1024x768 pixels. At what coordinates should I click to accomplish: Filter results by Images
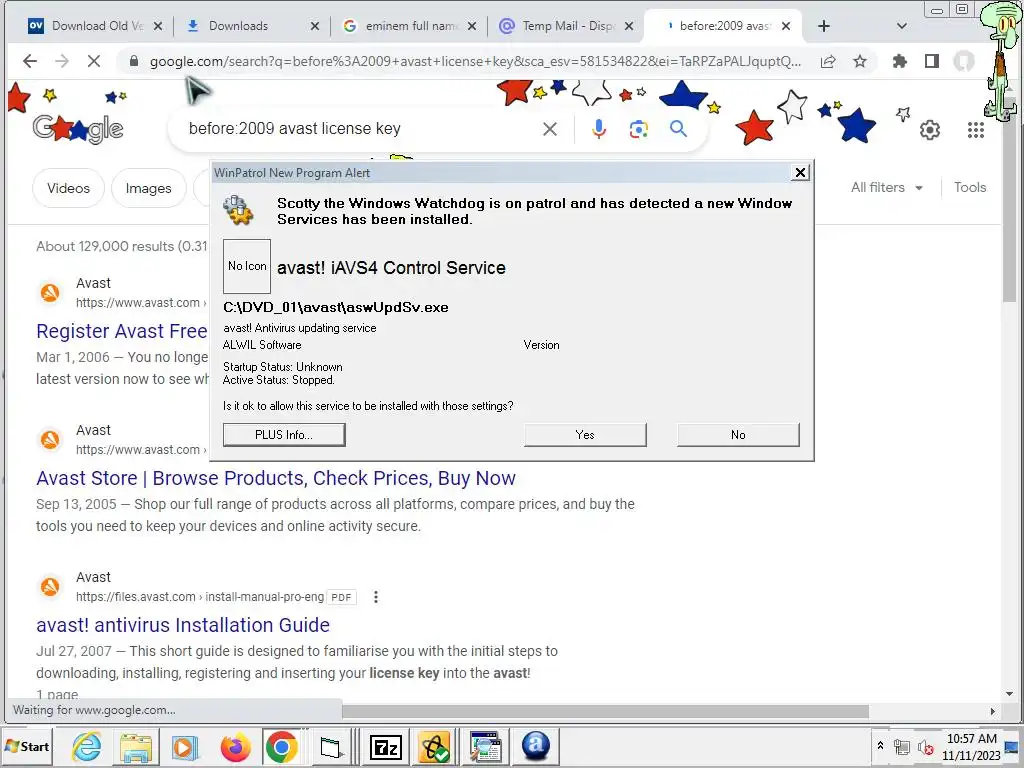pos(148,188)
